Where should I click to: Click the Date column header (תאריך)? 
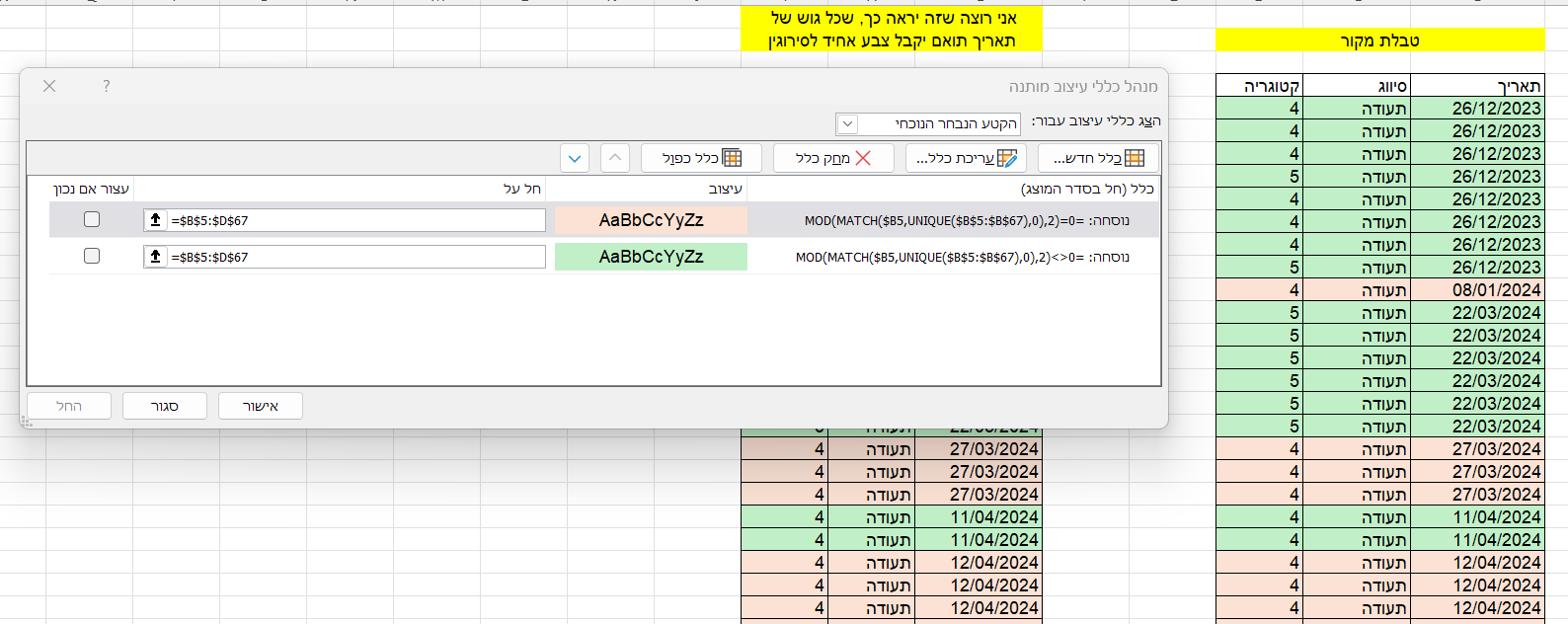[1477, 86]
